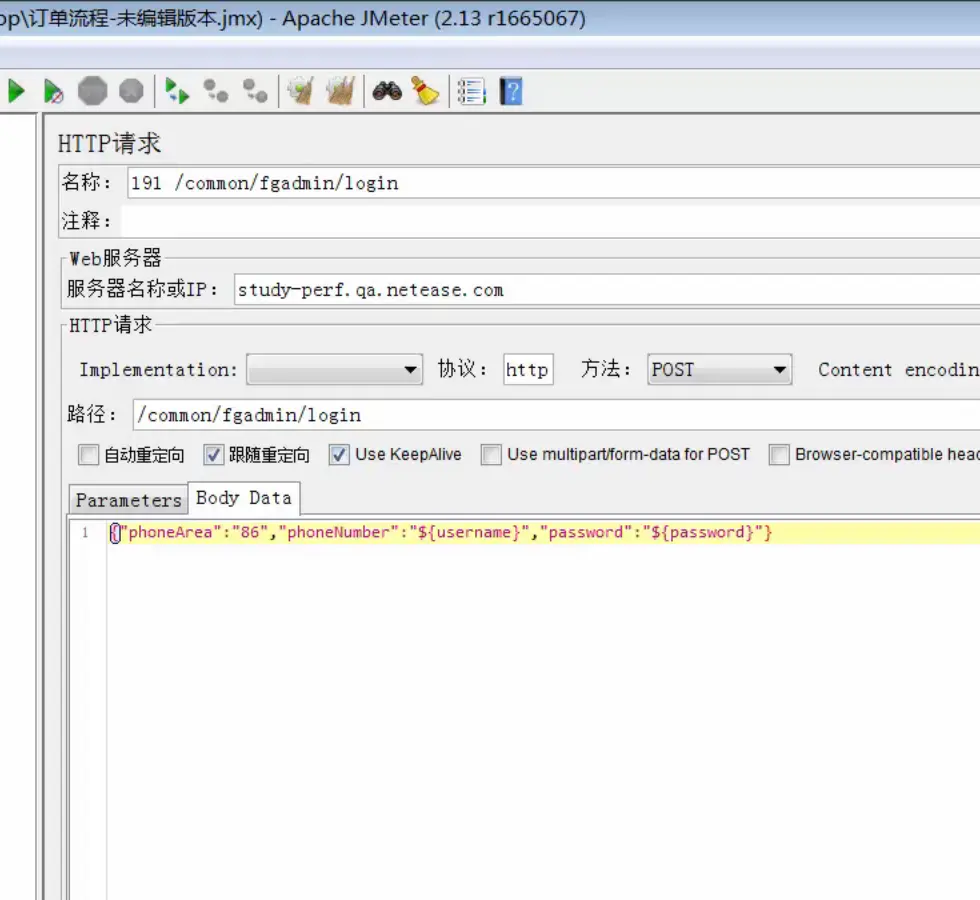
Task: Open the 方法 POST method dropdown
Action: (720, 369)
